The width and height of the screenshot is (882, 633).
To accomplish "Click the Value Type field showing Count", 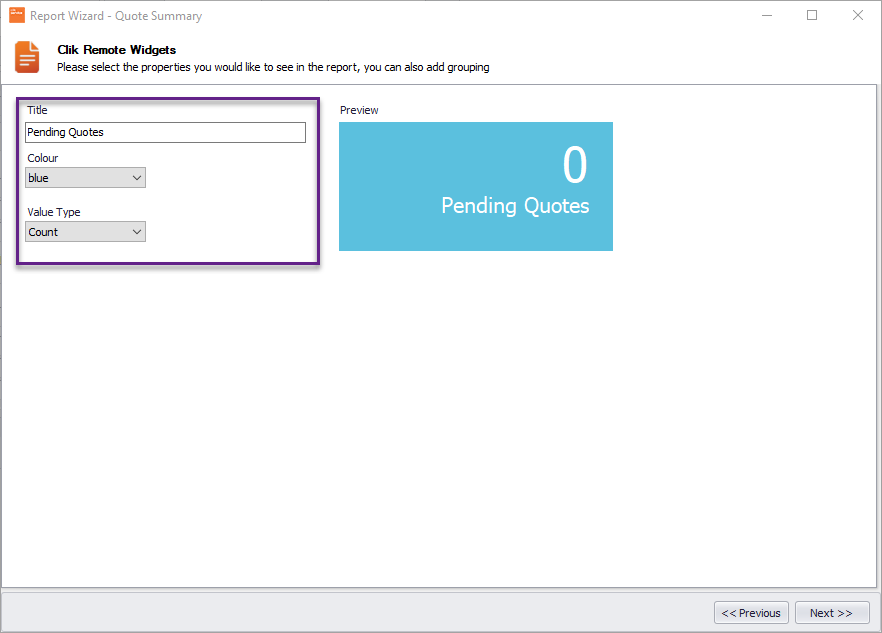I will point(75,231).
